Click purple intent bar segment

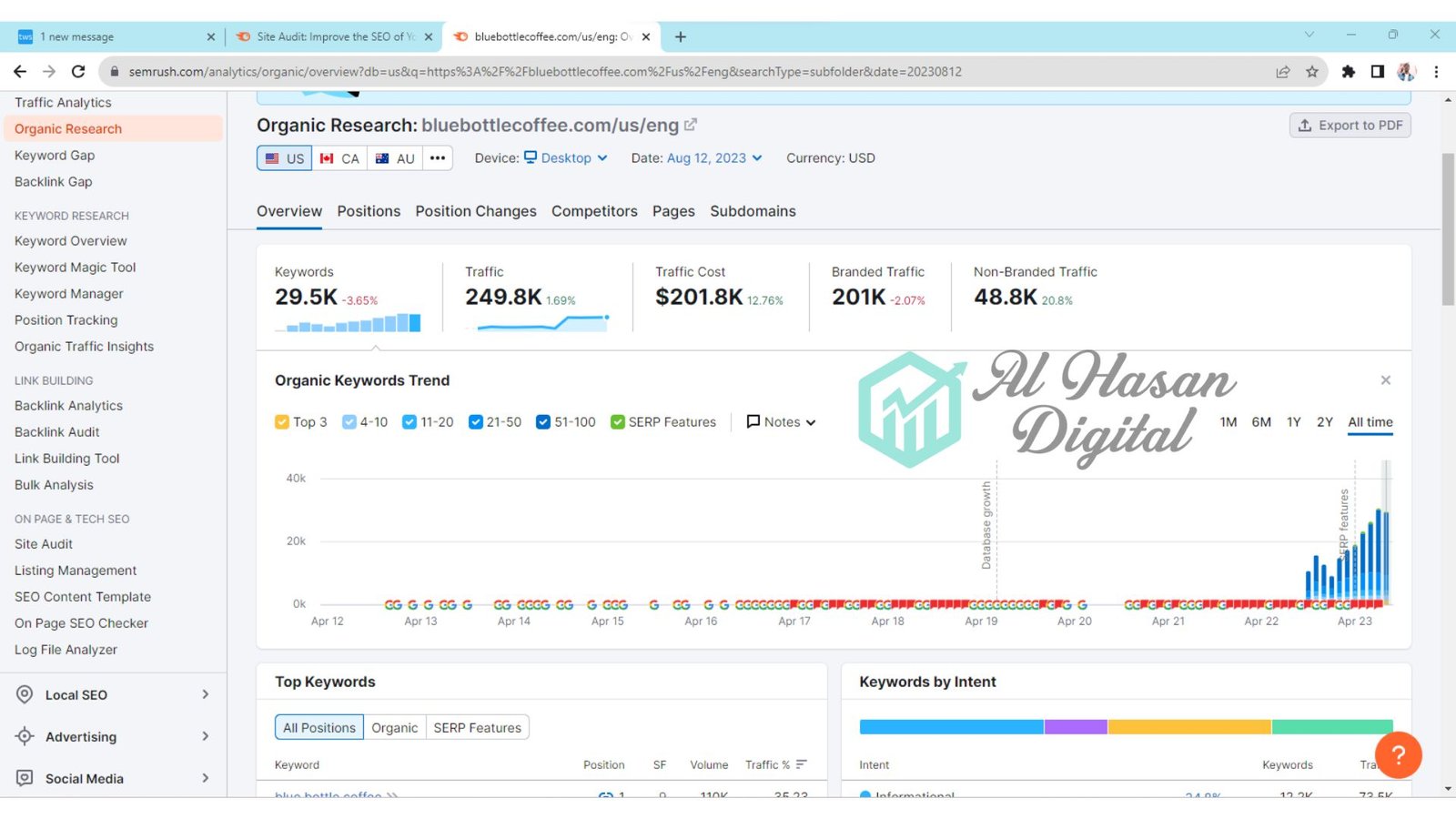click(1076, 727)
